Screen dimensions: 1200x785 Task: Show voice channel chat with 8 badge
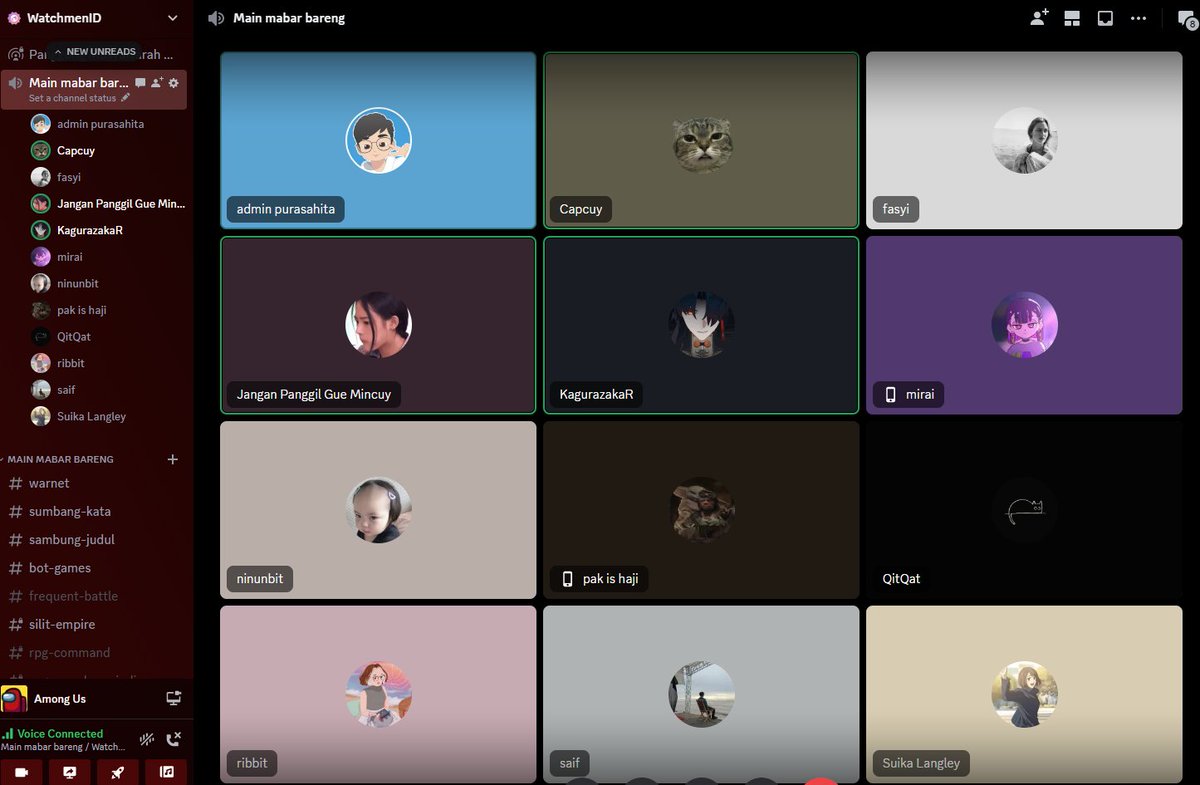point(1186,18)
